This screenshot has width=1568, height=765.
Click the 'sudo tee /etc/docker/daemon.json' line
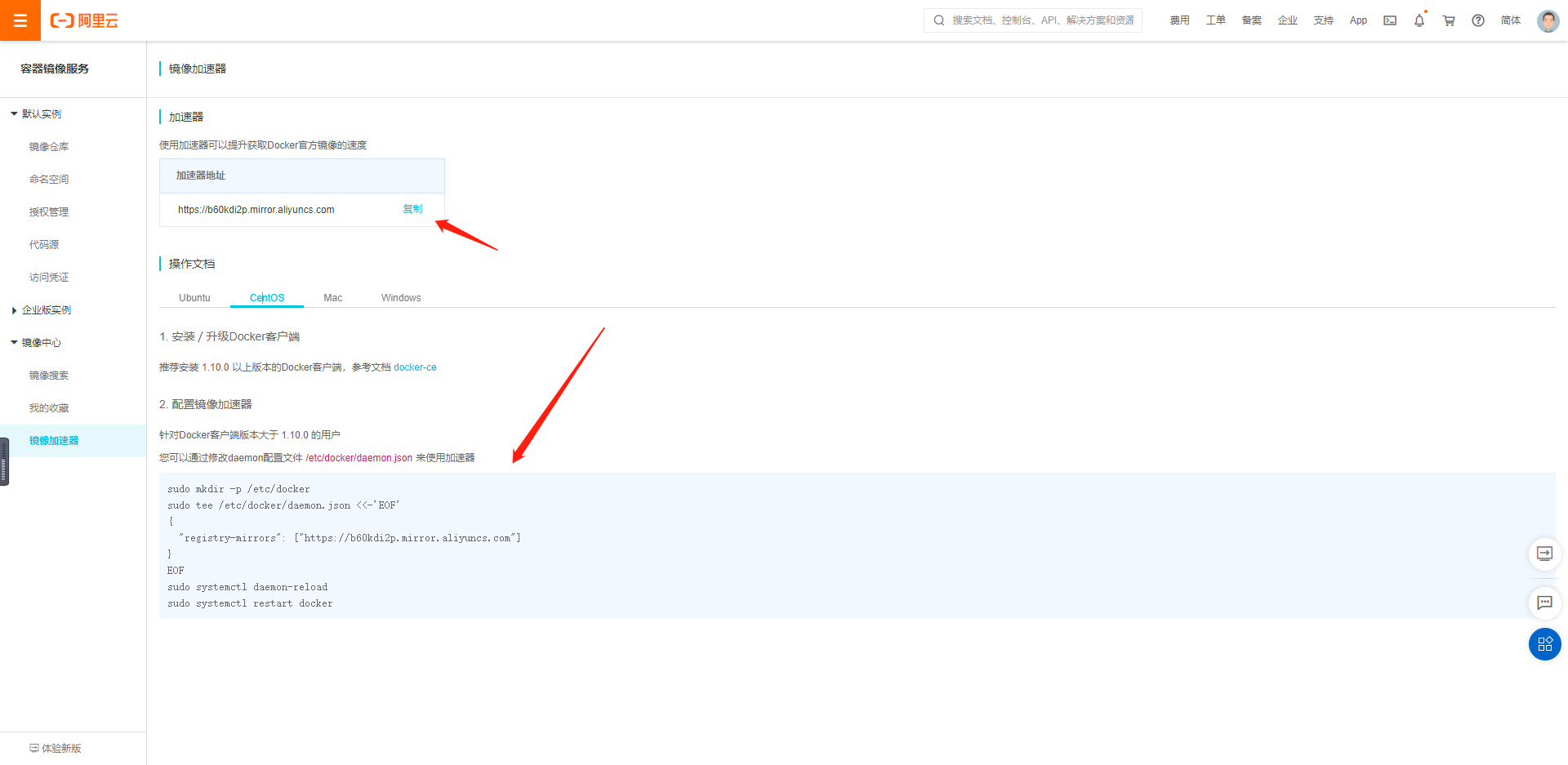tap(283, 505)
